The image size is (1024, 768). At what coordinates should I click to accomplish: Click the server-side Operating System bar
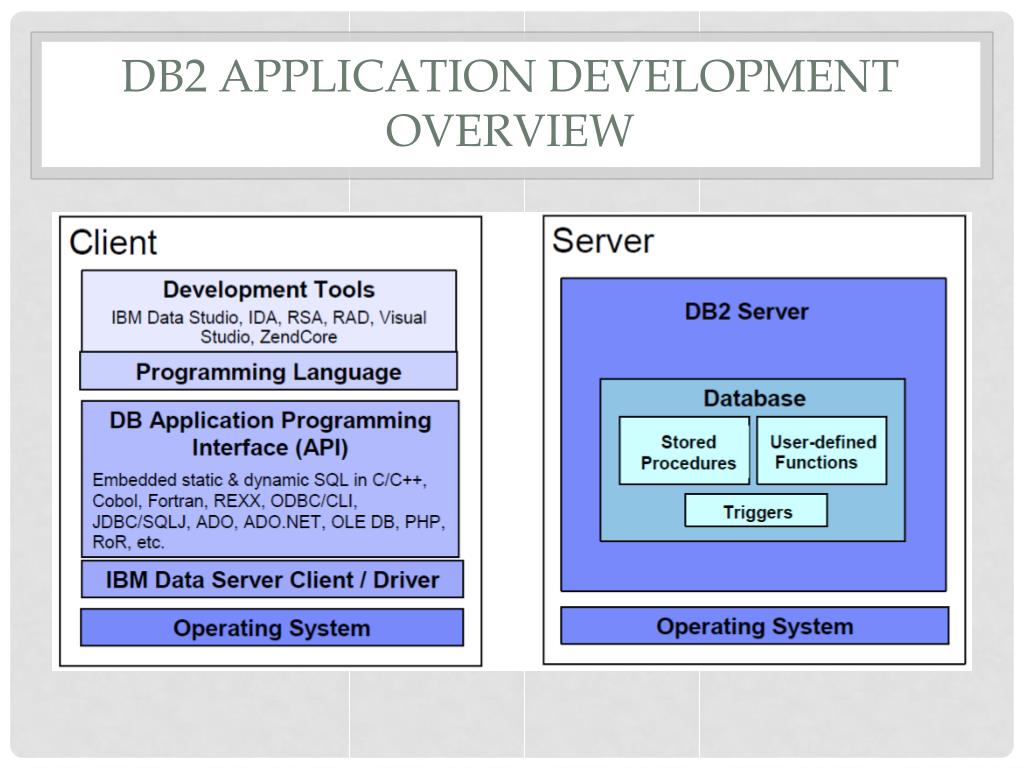pyautogui.click(x=756, y=626)
